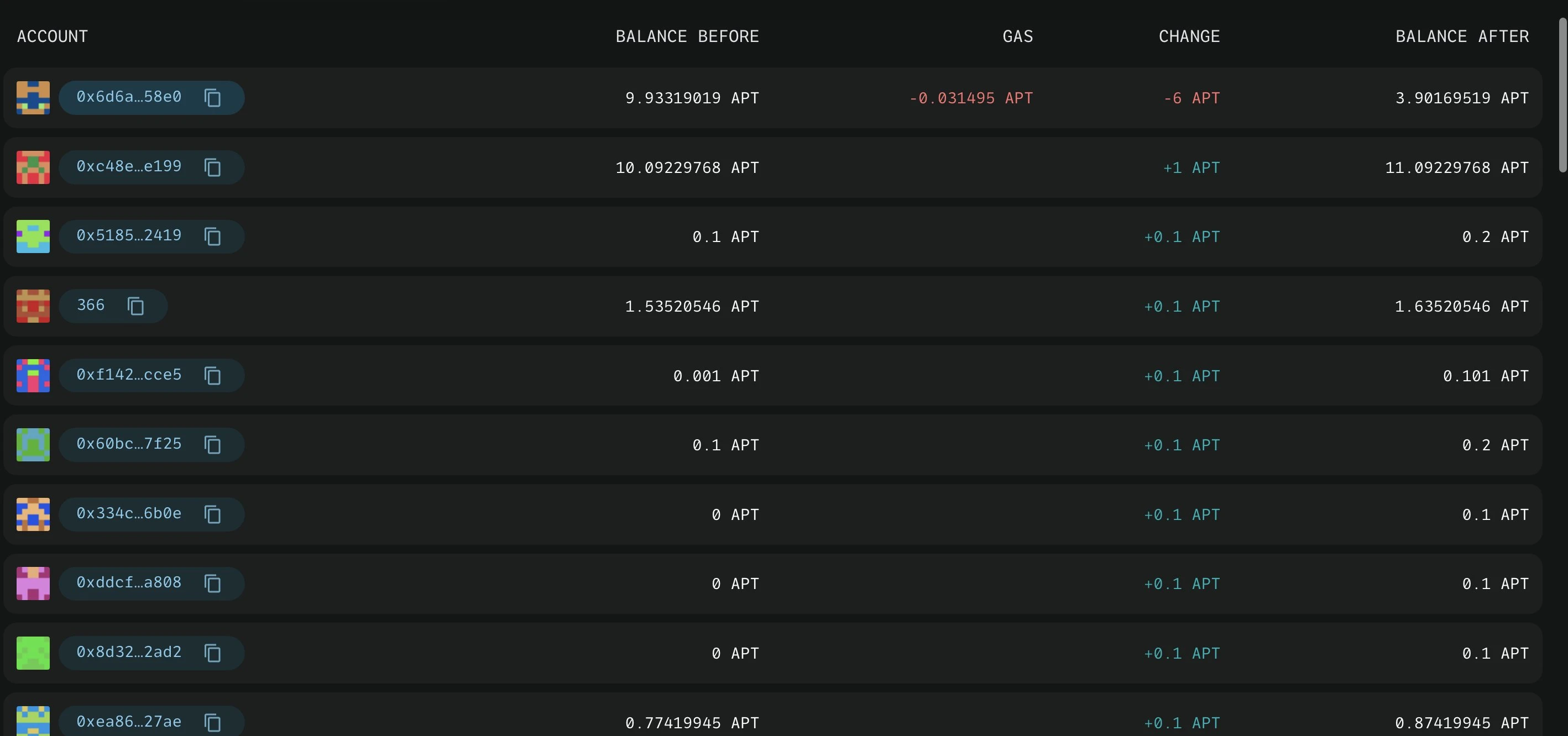Image resolution: width=1568 pixels, height=736 pixels.
Task: Copy the 0xddcf…a808 address
Action: [212, 584]
